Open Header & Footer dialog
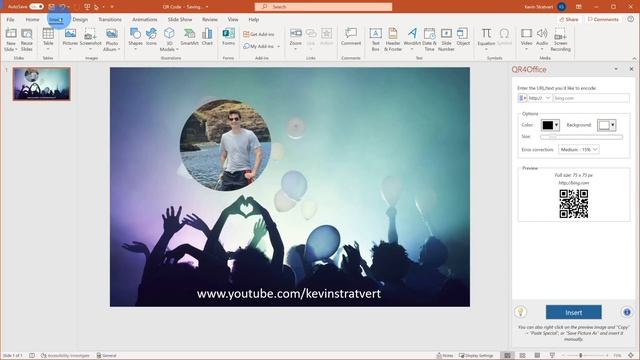The image size is (640, 360). click(393, 40)
